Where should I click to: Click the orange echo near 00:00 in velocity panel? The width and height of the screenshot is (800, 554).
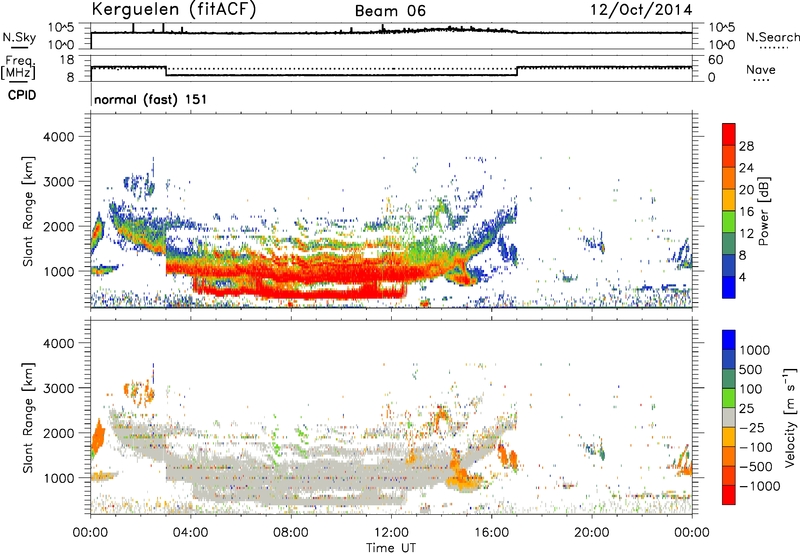(98, 438)
